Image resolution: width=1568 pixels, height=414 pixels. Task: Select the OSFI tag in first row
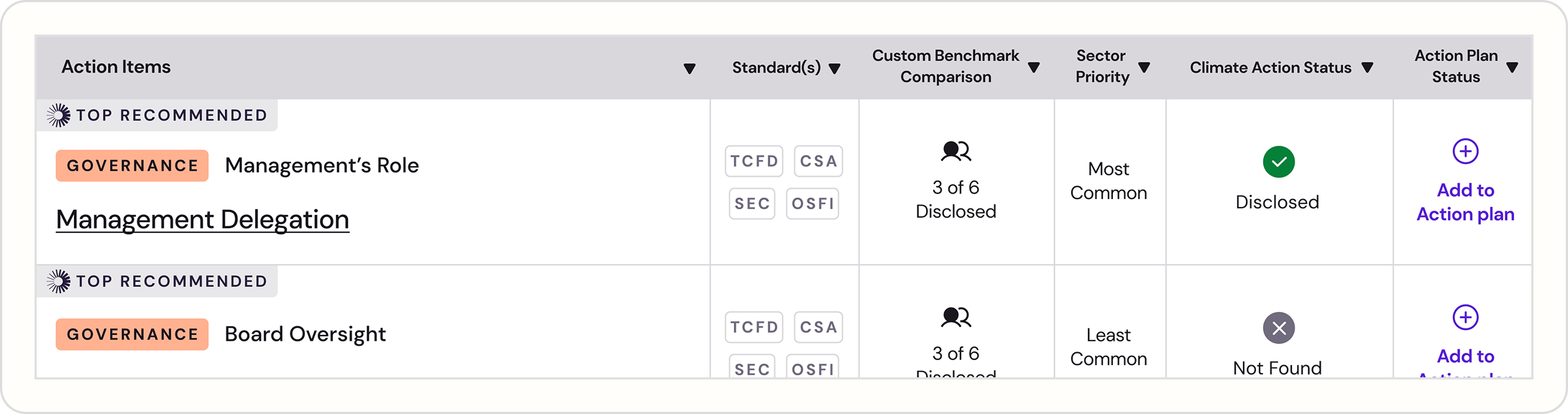pyautogui.click(x=812, y=203)
